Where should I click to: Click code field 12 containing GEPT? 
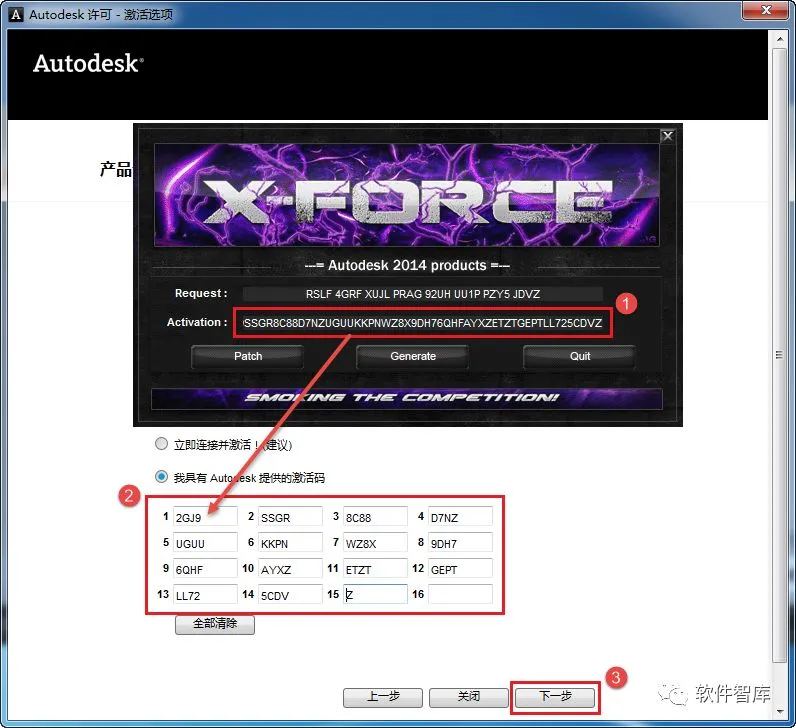(460, 569)
